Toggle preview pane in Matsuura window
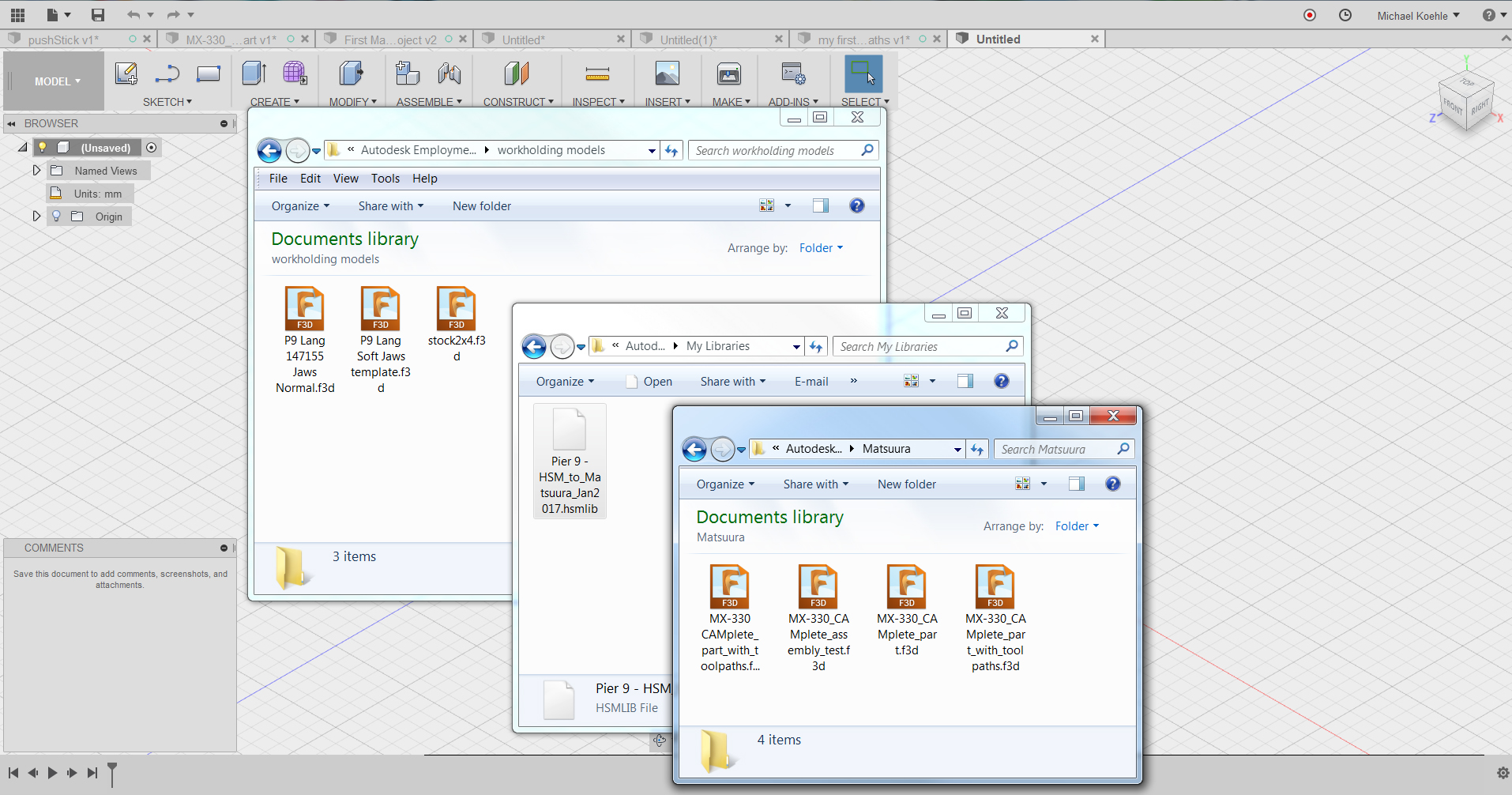Viewport: 1512px width, 795px height. [1077, 484]
